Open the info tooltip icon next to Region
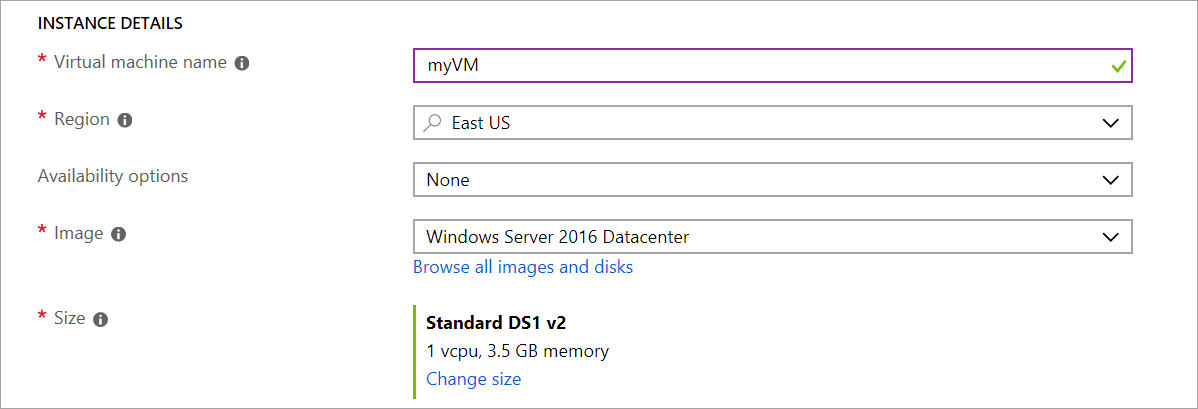This screenshot has width=1198, height=409. pyautogui.click(x=125, y=120)
